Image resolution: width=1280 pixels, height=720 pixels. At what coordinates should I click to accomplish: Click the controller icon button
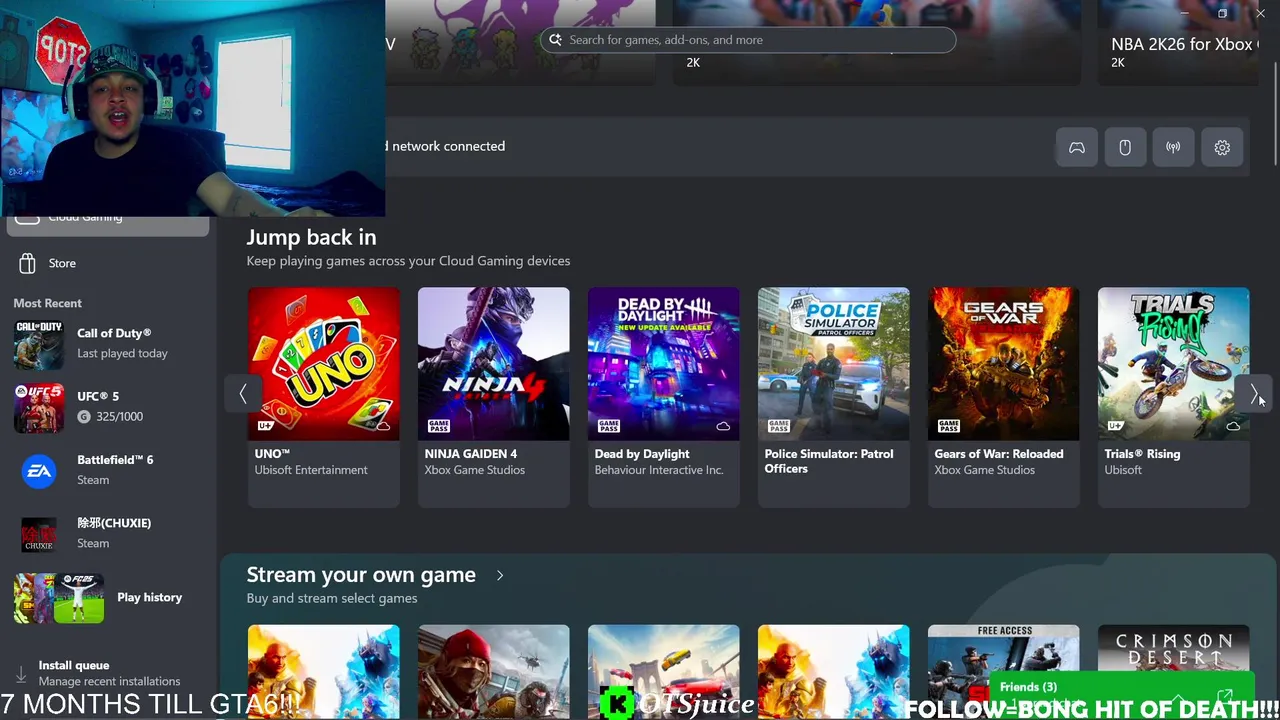click(x=1077, y=147)
